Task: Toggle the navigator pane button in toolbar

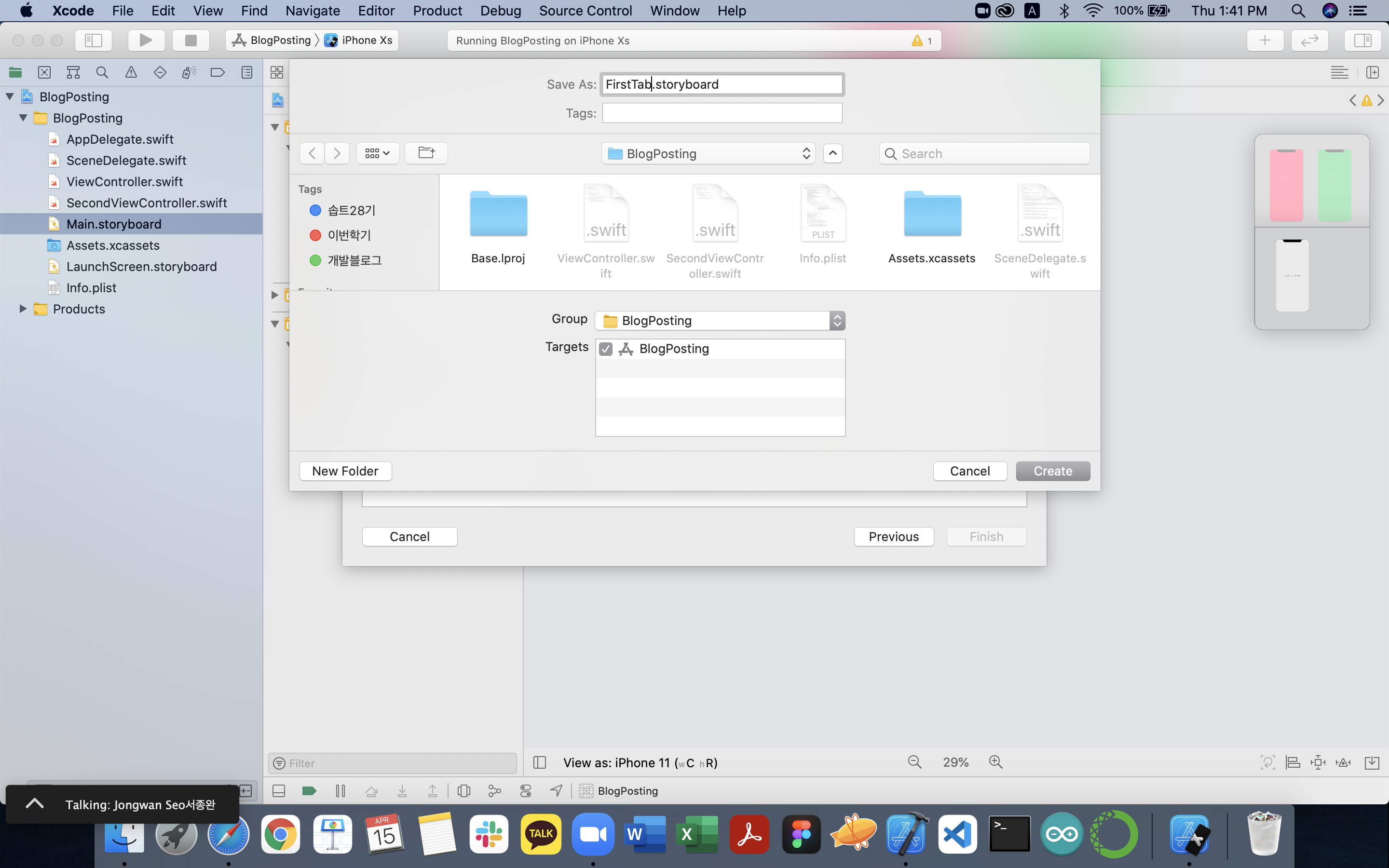Action: [94, 40]
